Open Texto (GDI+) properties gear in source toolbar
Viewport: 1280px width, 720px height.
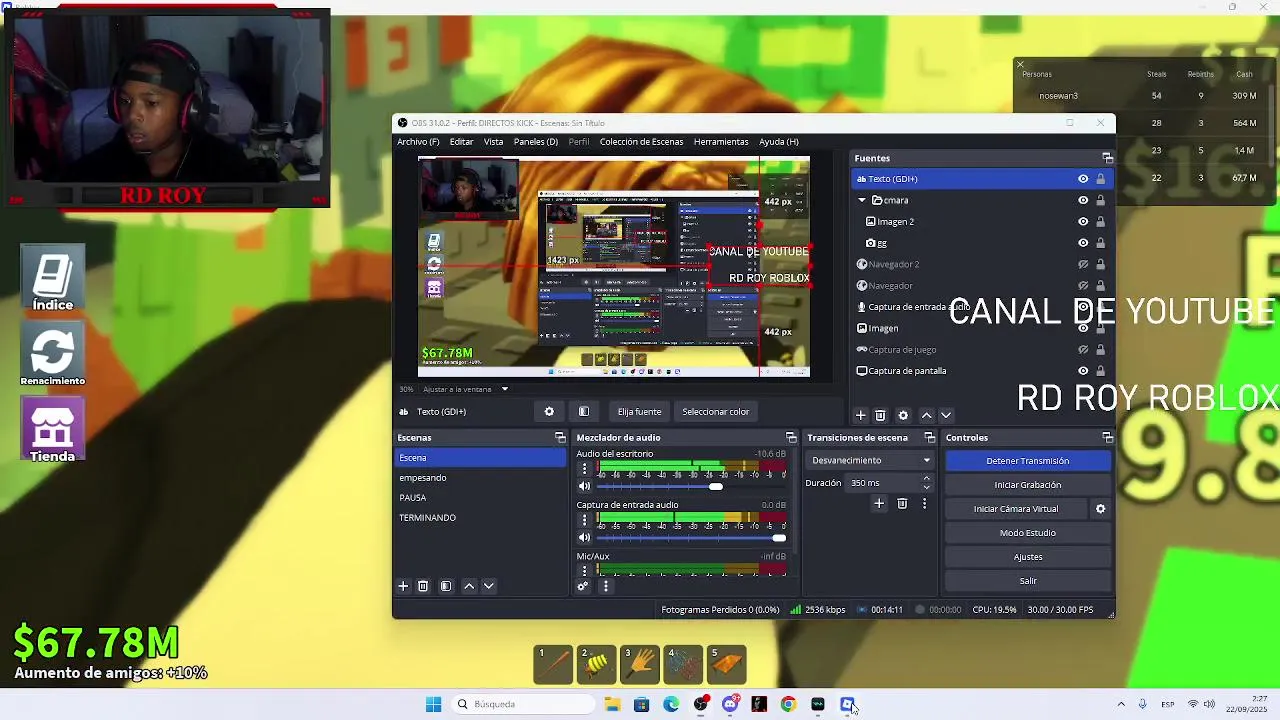coord(549,412)
